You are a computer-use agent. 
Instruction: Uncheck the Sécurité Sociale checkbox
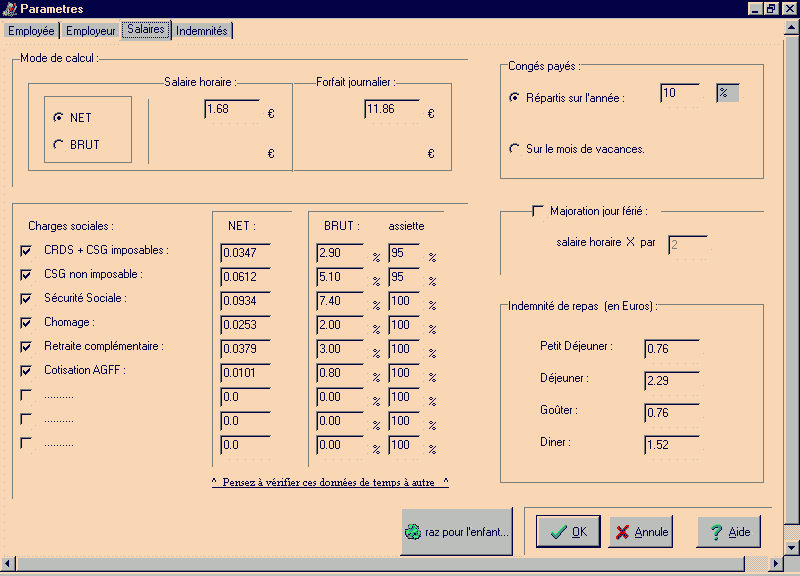pyautogui.click(x=26, y=298)
